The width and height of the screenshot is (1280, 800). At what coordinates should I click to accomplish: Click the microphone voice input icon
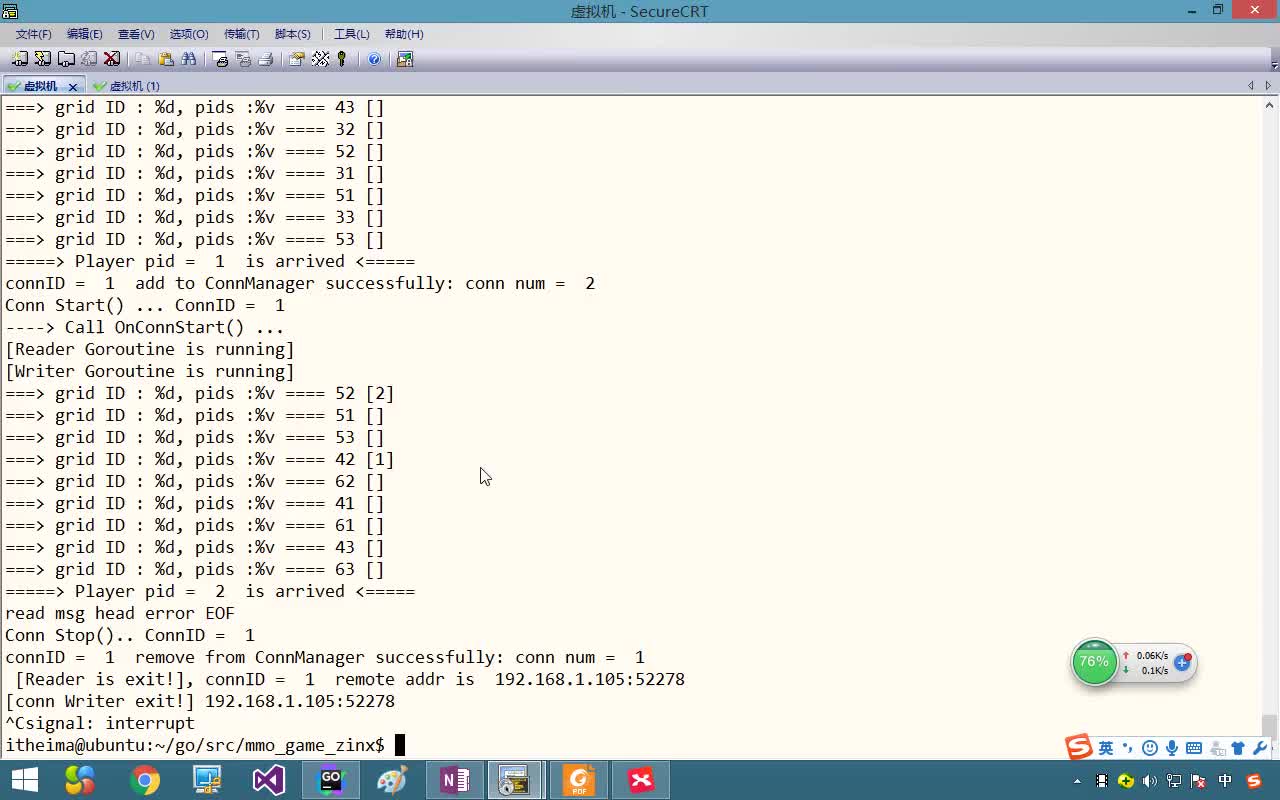pyautogui.click(x=1172, y=748)
